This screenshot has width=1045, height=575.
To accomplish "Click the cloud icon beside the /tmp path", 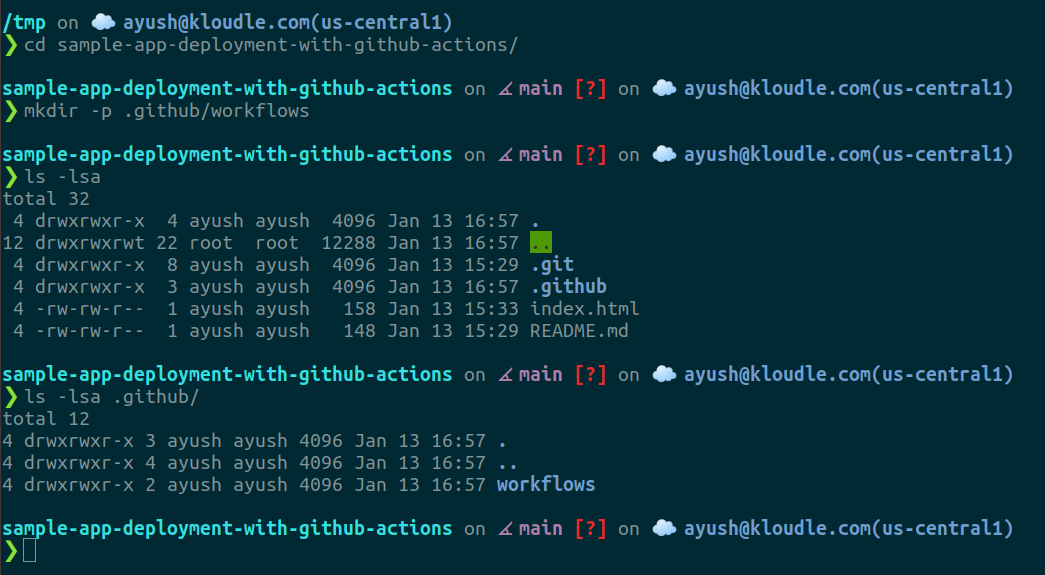I will click(x=103, y=22).
